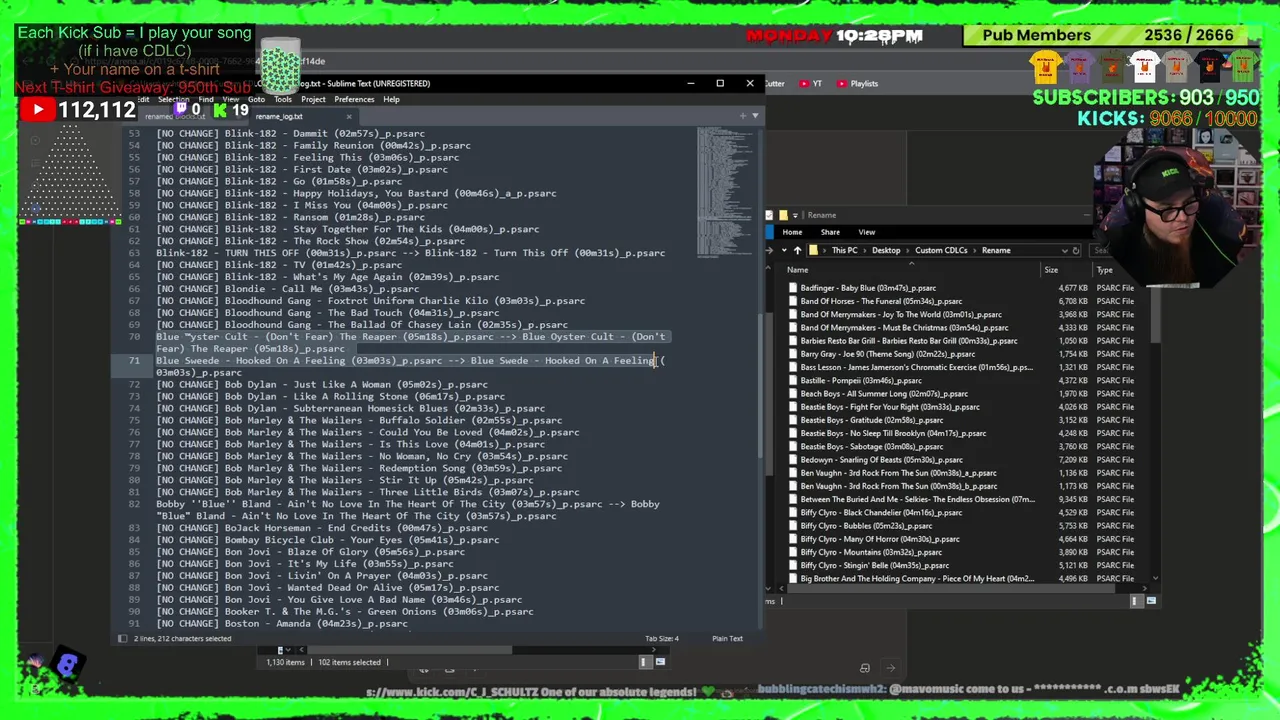The width and height of the screenshot is (1280, 720).
Task: Add a new tab in Sublime Text
Action: coord(743,116)
